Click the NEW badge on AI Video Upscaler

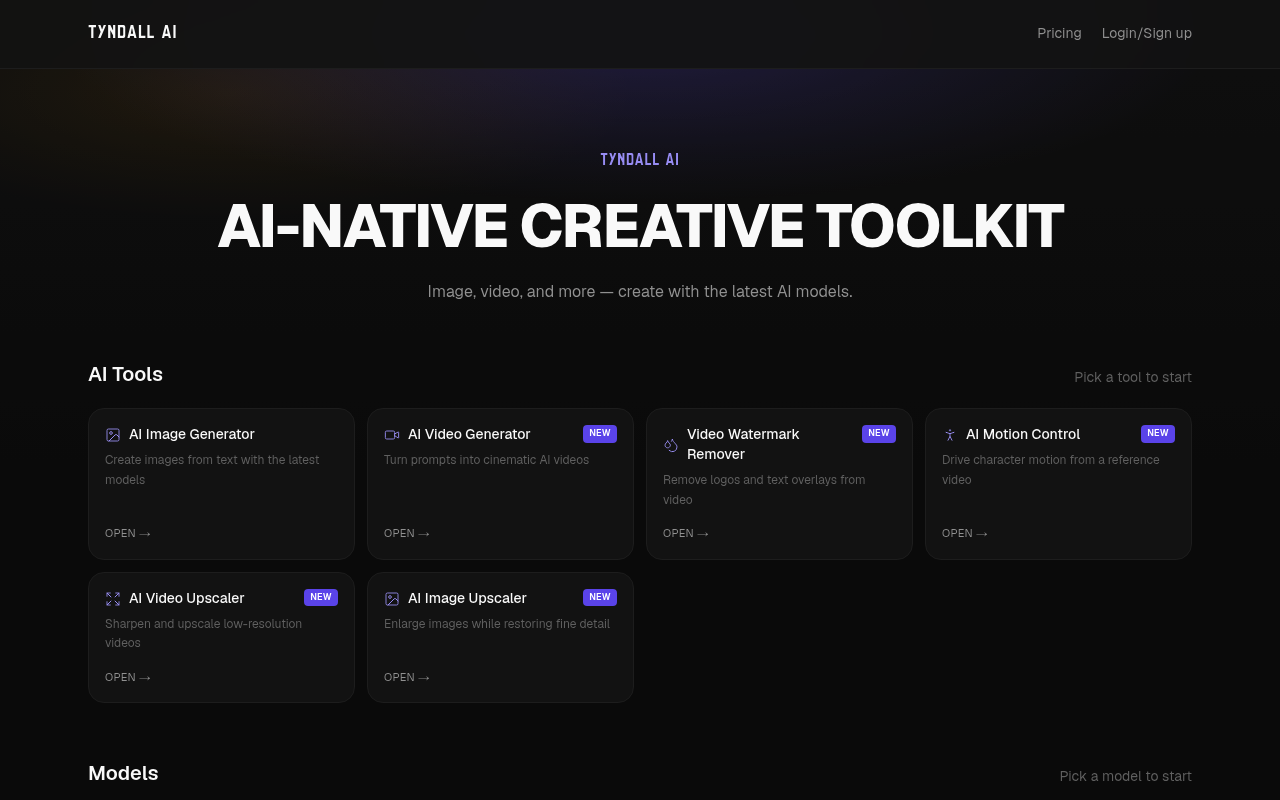[321, 597]
